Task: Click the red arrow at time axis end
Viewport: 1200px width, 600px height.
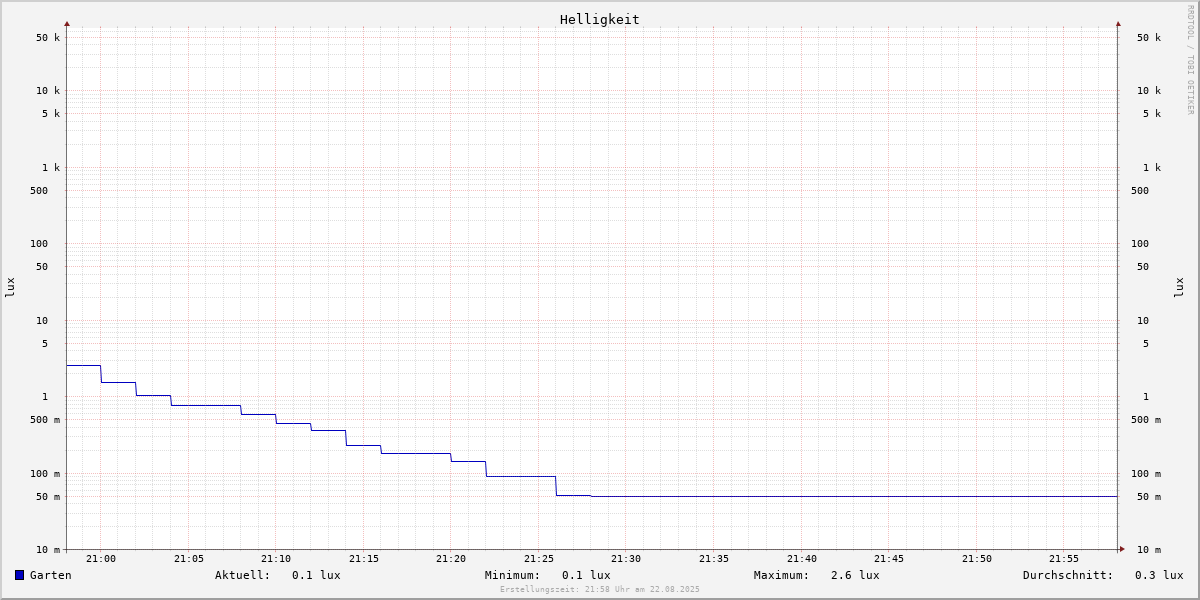Action: click(x=1122, y=549)
